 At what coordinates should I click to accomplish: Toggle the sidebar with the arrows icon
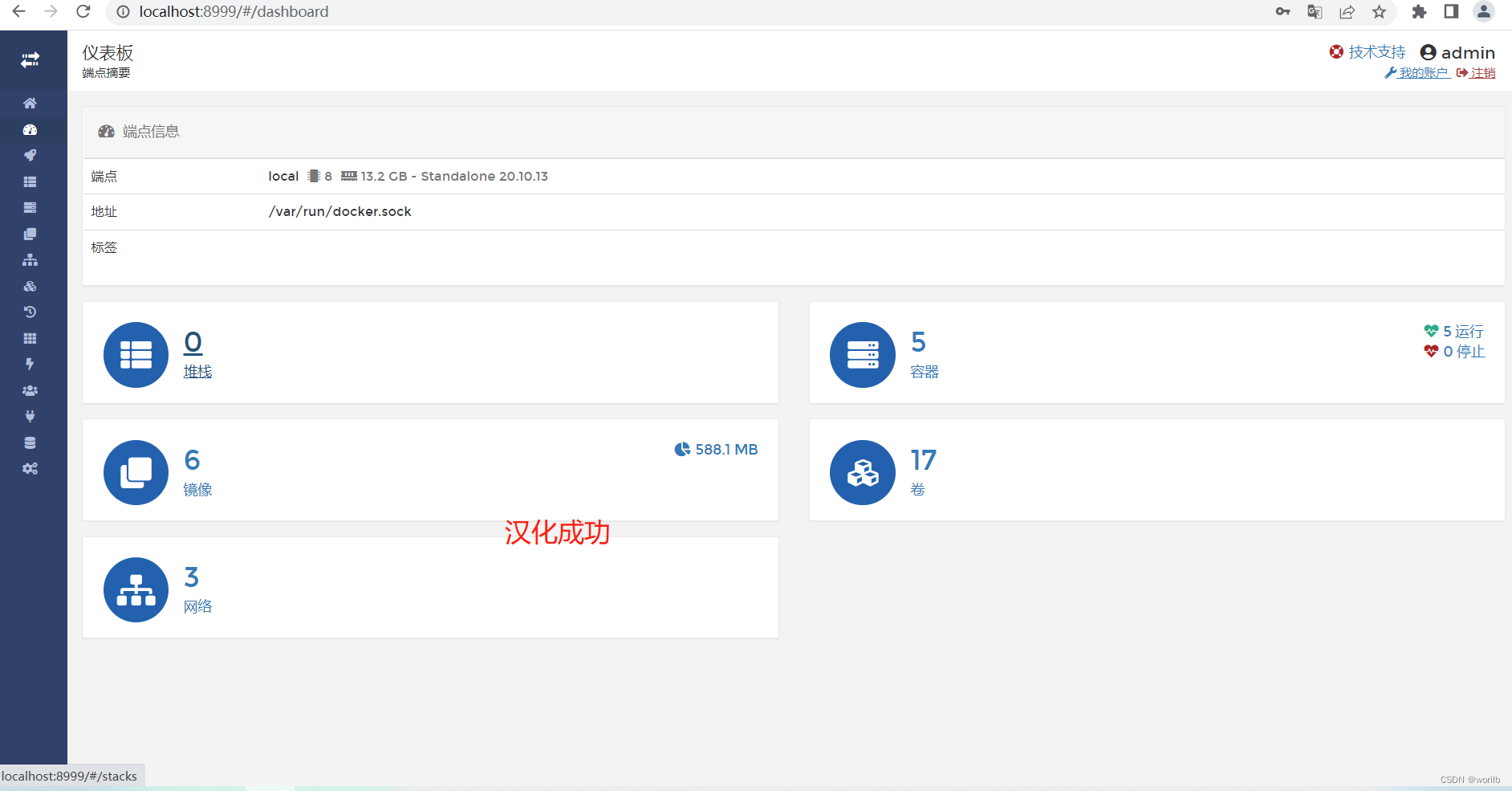click(x=30, y=60)
